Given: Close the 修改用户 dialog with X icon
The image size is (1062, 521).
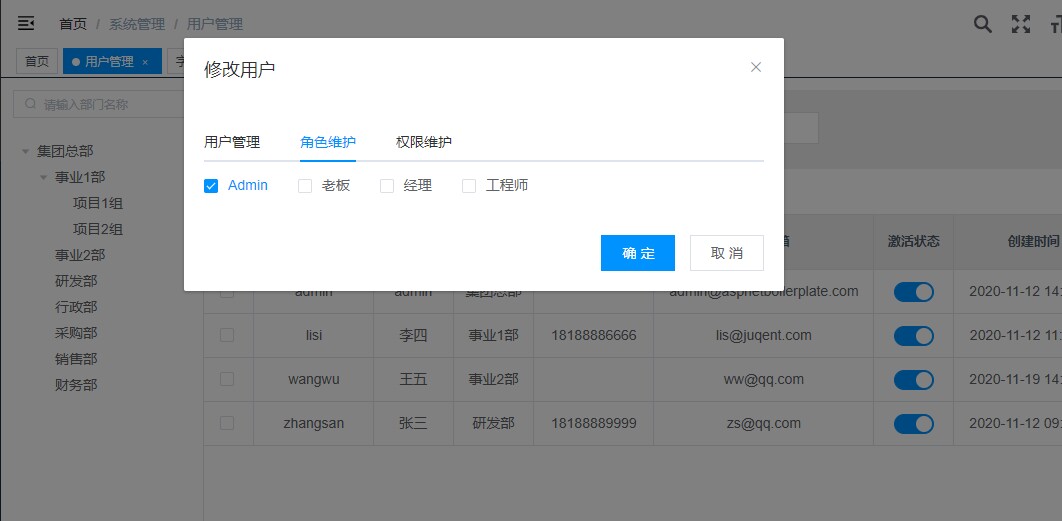Looking at the screenshot, I should [756, 67].
